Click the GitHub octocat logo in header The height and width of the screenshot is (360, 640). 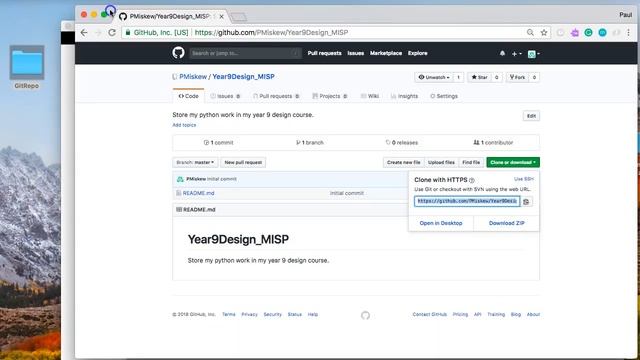pos(178,53)
